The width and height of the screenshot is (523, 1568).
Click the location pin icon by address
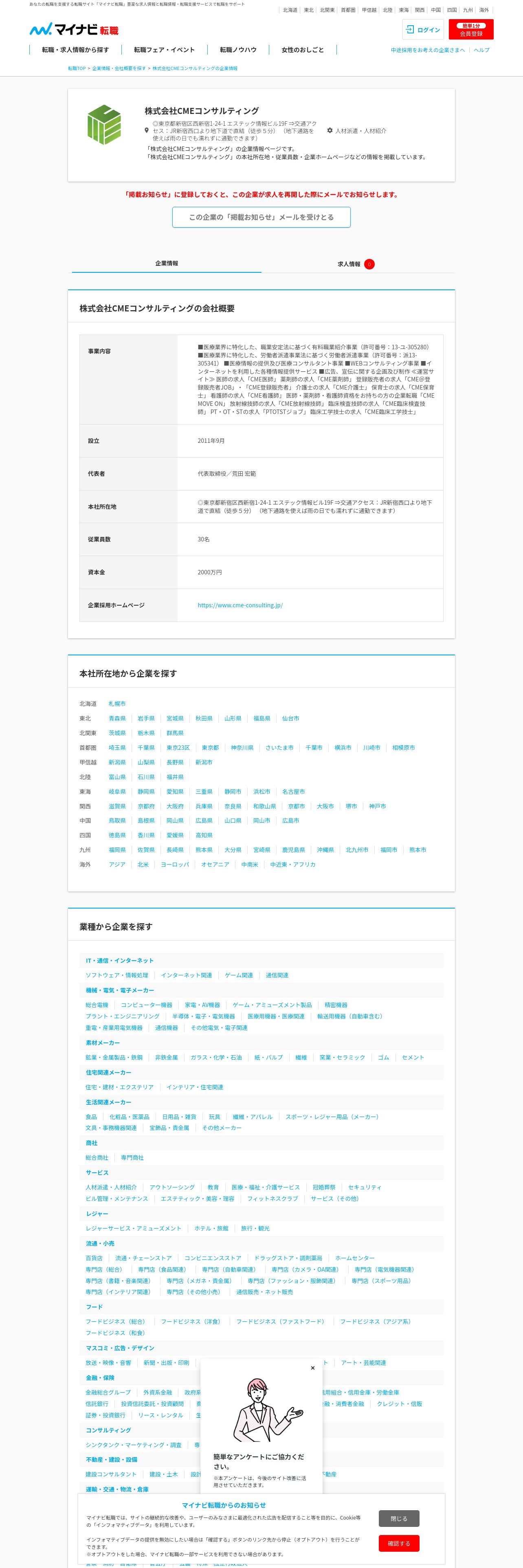pos(146,131)
